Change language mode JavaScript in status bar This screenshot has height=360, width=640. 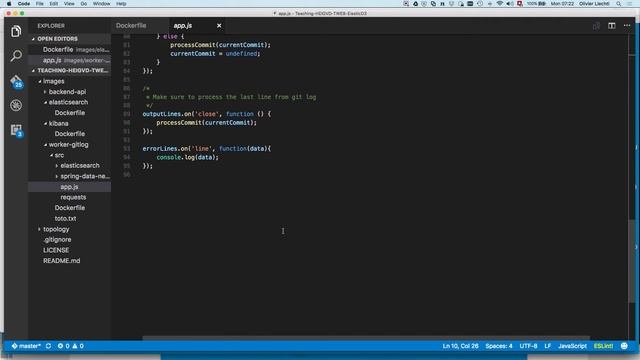point(572,346)
